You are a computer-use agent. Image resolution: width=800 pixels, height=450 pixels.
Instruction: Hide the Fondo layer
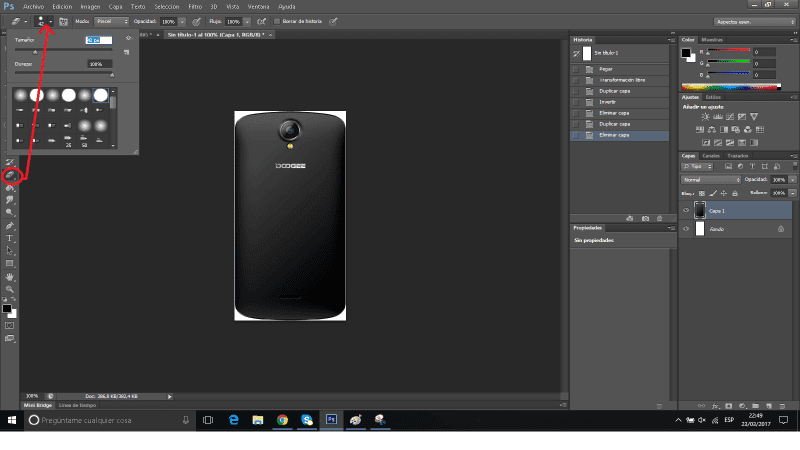686,229
